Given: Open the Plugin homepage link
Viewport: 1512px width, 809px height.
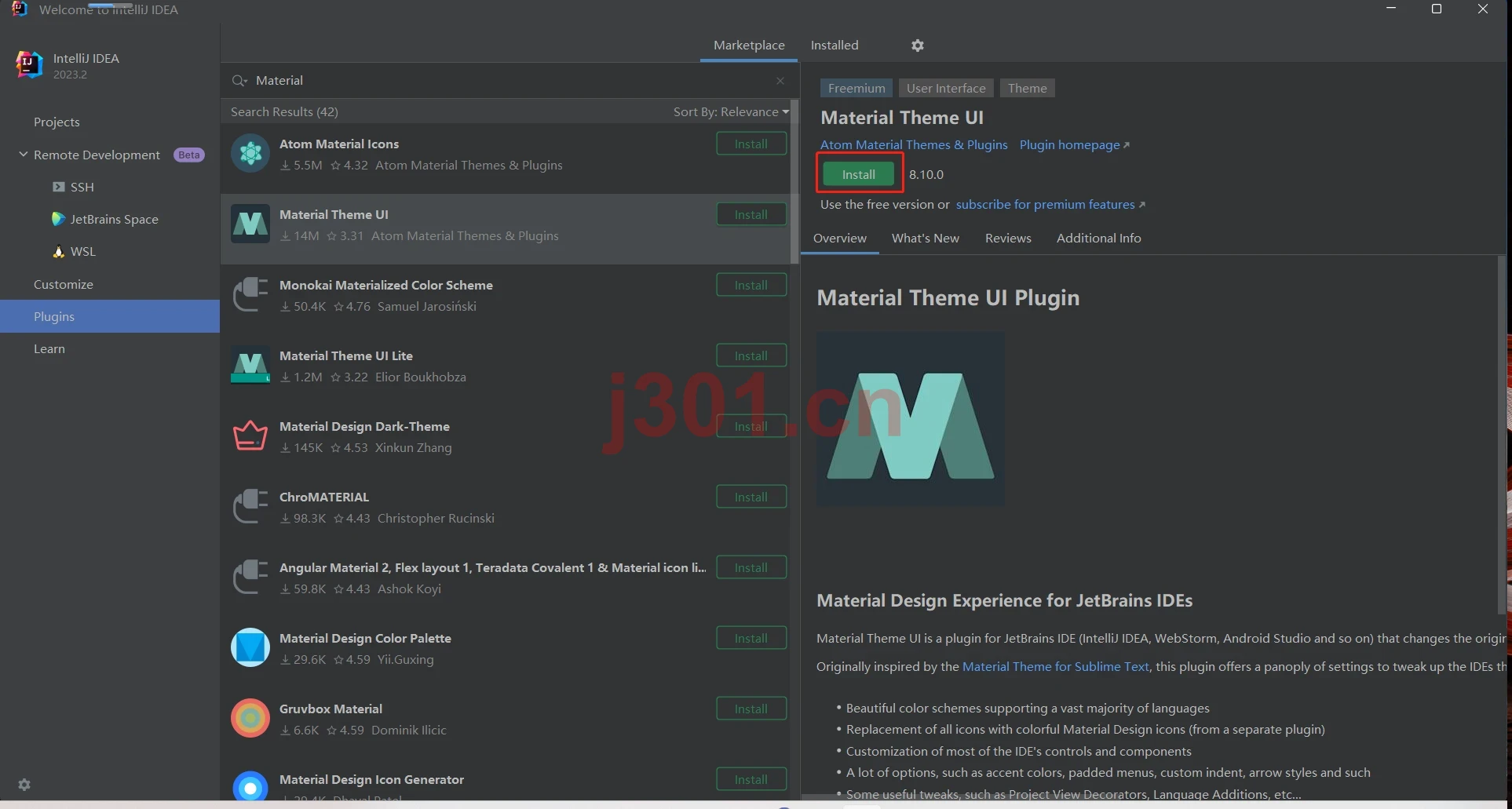Looking at the screenshot, I should click(x=1074, y=144).
